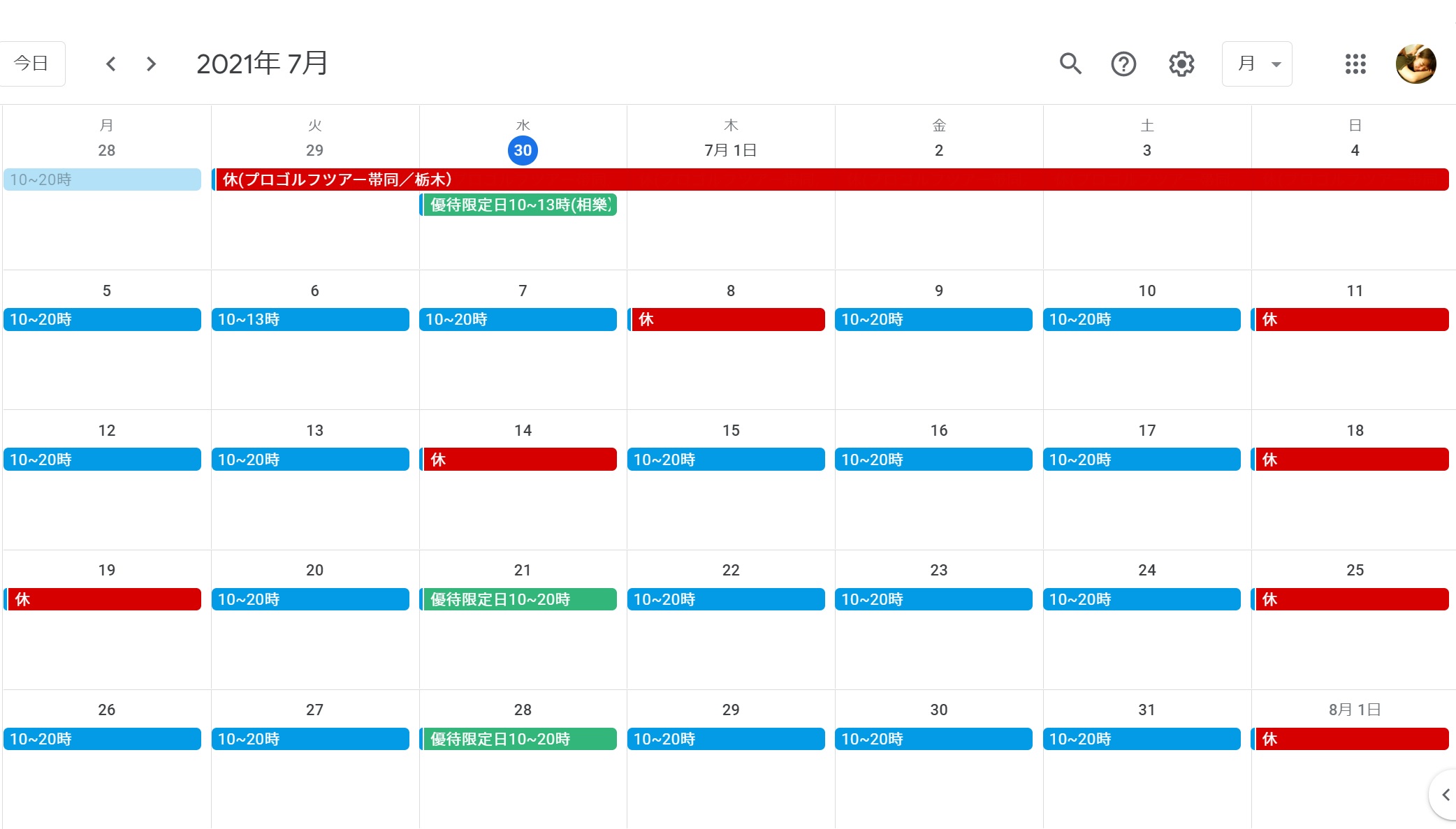Open the settings gear menu
The width and height of the screenshot is (1456, 829).
point(1181,64)
